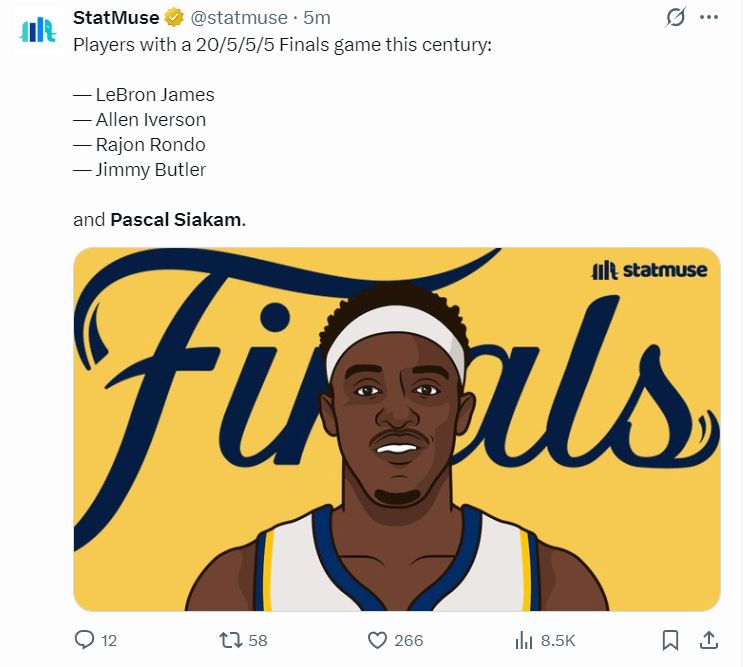The height and width of the screenshot is (667, 743).
Task: Click the 266 likes count
Action: [x=408, y=640]
